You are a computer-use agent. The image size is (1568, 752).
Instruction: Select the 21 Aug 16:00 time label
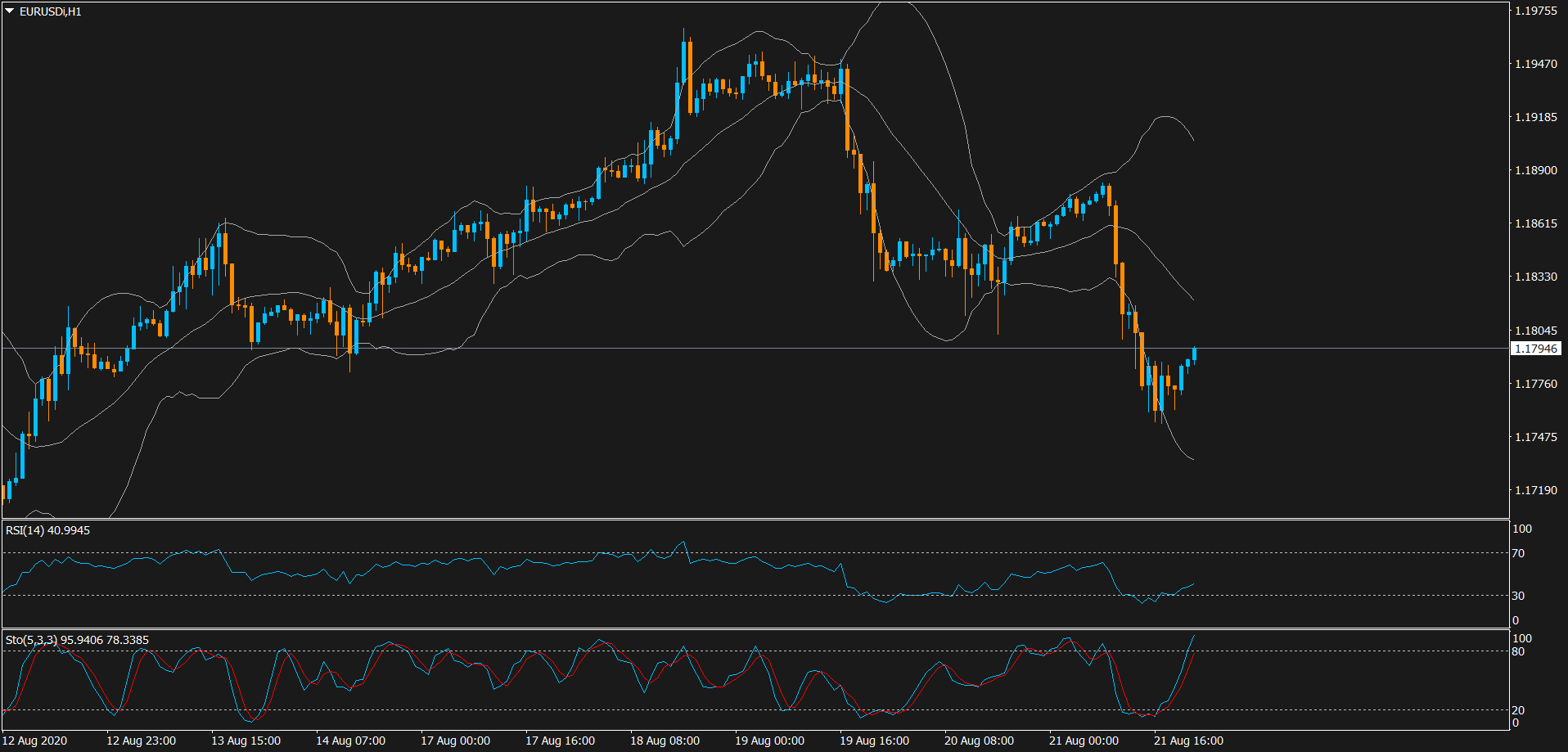pos(1188,741)
